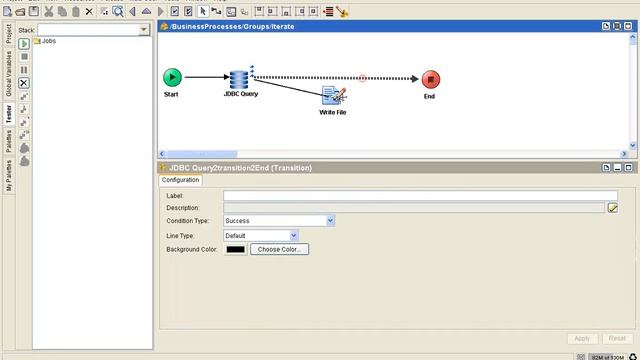Viewport: 640px width, 360px height.
Task: Switch to the Palettes side tab
Action: 9,141
